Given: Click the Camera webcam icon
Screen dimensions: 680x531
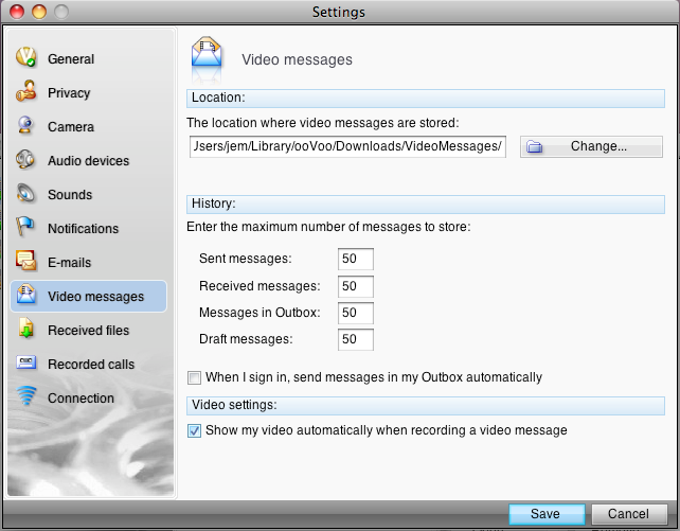Looking at the screenshot, I should tap(26, 125).
